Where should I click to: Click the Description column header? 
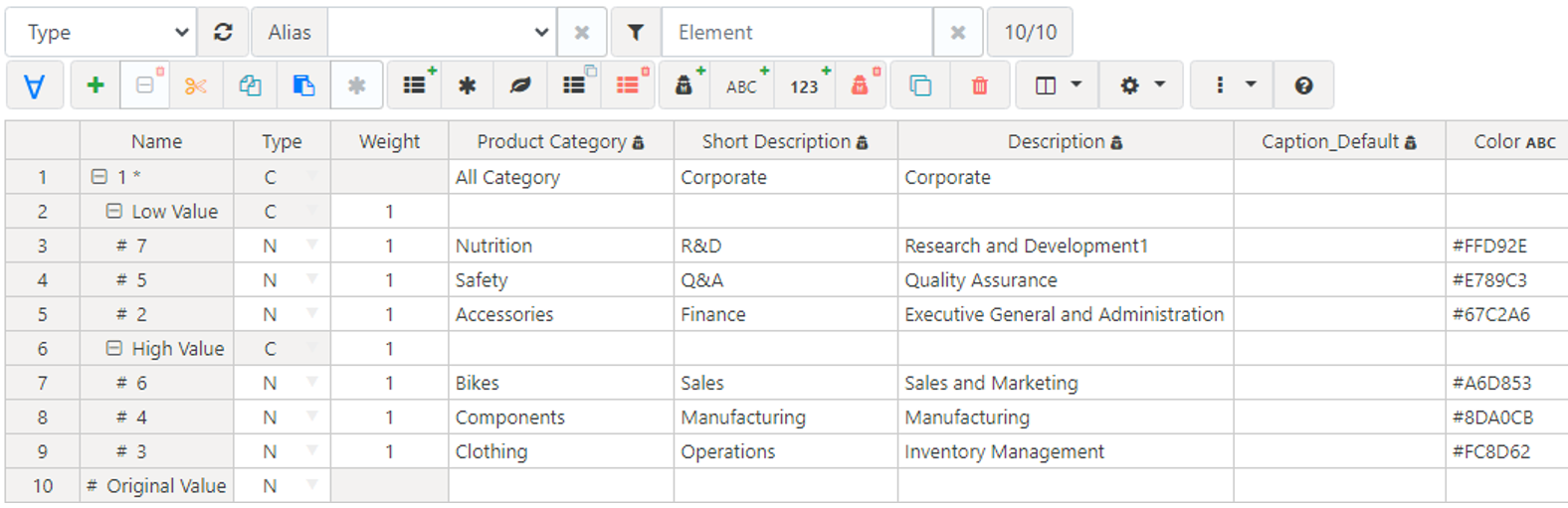coord(1066,141)
